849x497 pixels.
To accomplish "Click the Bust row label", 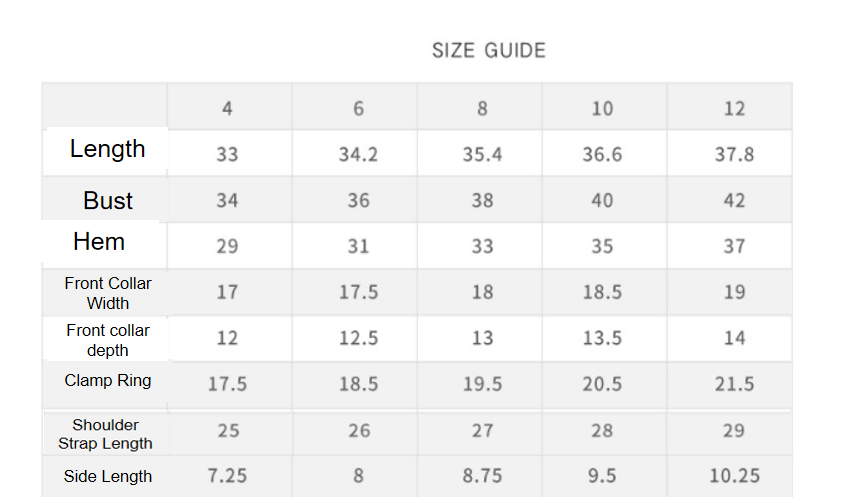I will click(x=108, y=200).
